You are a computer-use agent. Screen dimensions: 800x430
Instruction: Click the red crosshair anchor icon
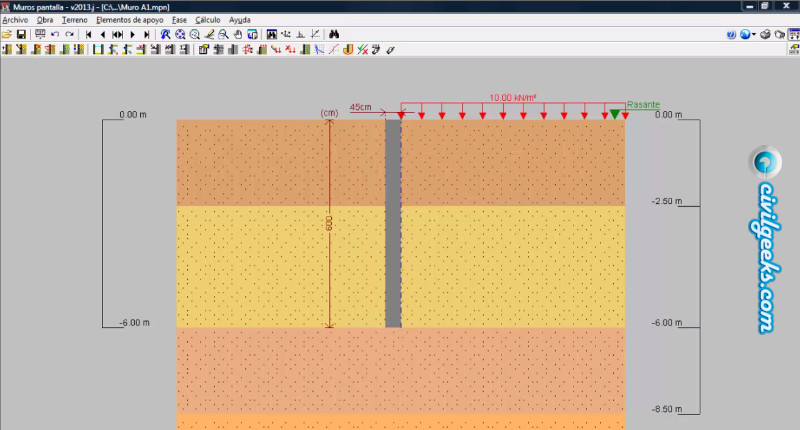[x=247, y=49]
